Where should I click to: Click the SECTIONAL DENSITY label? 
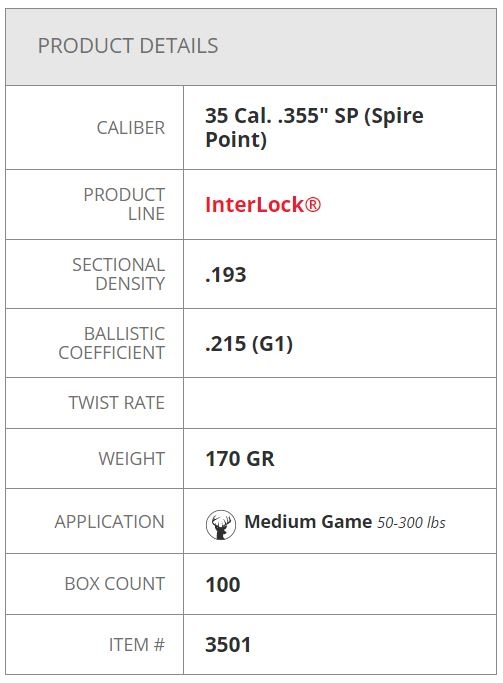[x=118, y=274]
